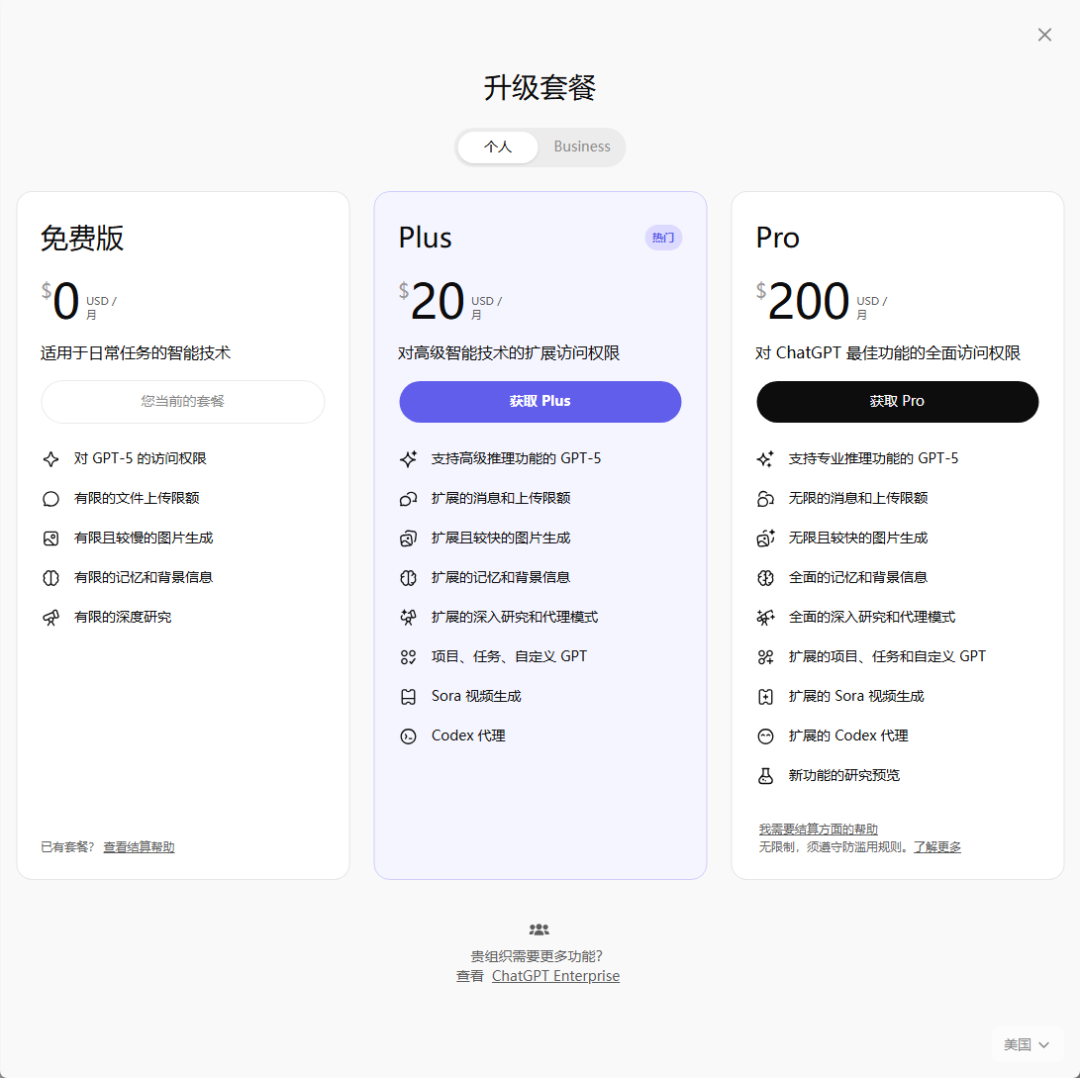Click the Plus plan title
The height and width of the screenshot is (1078, 1080).
(x=425, y=238)
